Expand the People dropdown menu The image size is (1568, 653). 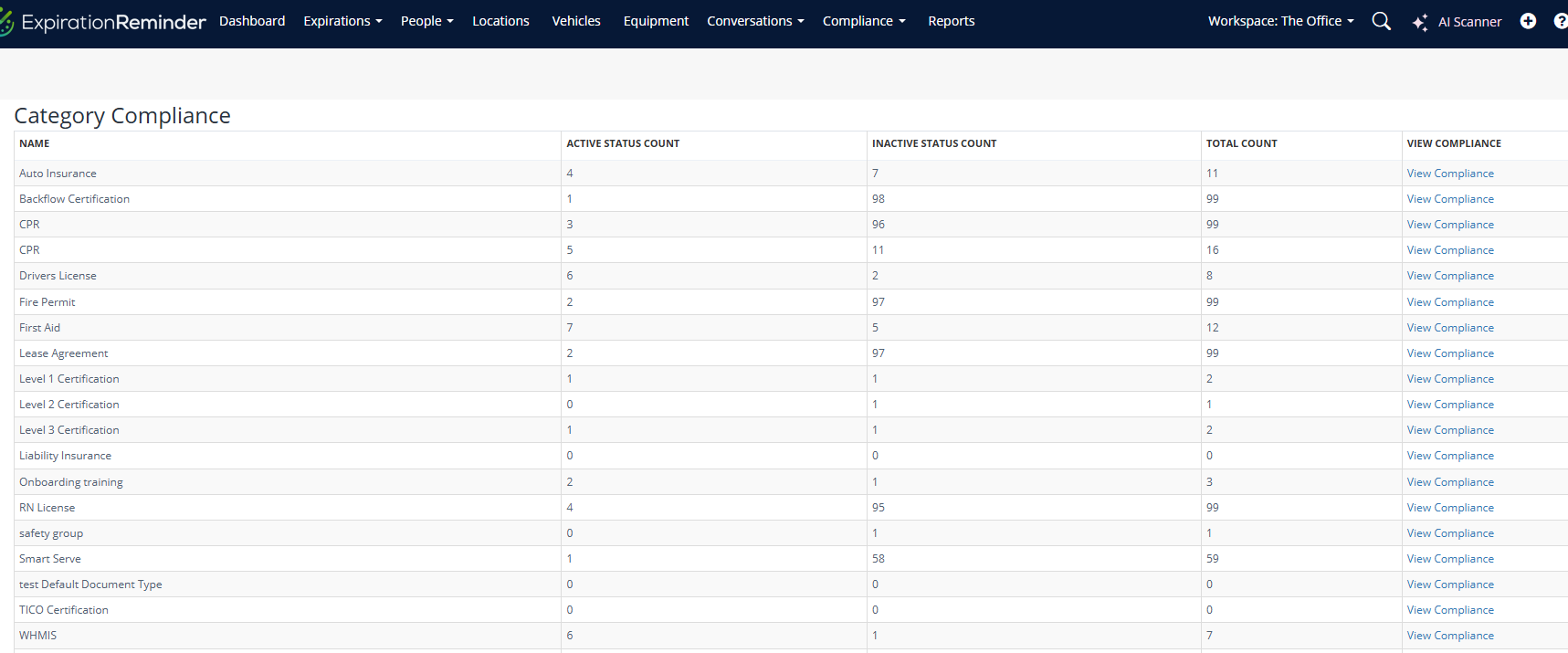426,21
